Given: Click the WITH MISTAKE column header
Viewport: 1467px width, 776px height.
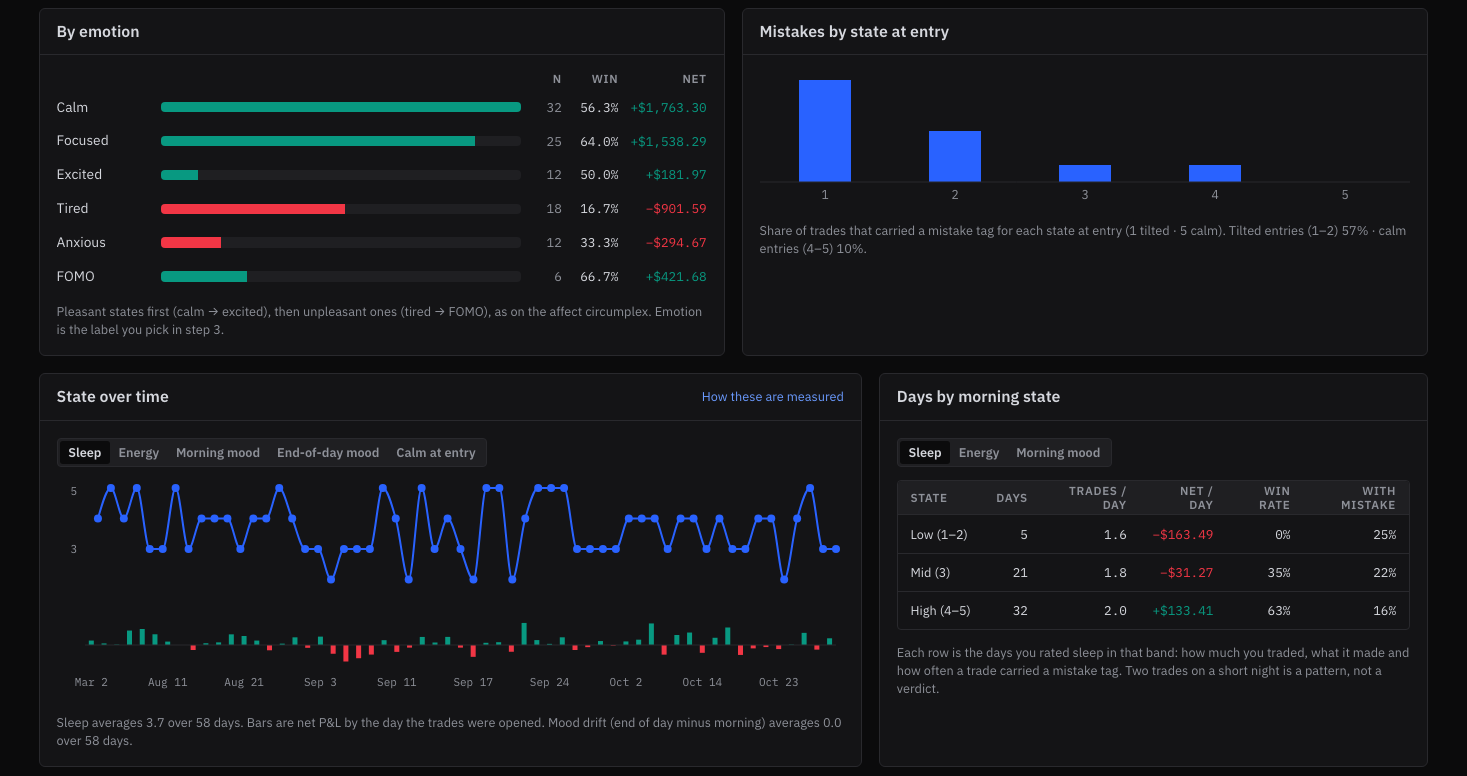Looking at the screenshot, I should pyautogui.click(x=1368, y=498).
